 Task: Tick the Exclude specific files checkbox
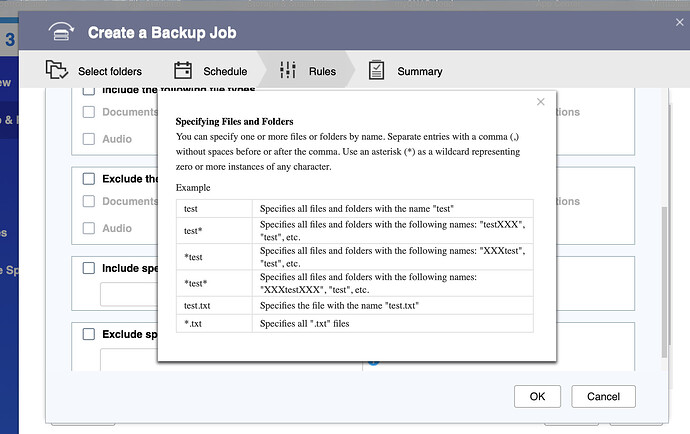click(89, 334)
